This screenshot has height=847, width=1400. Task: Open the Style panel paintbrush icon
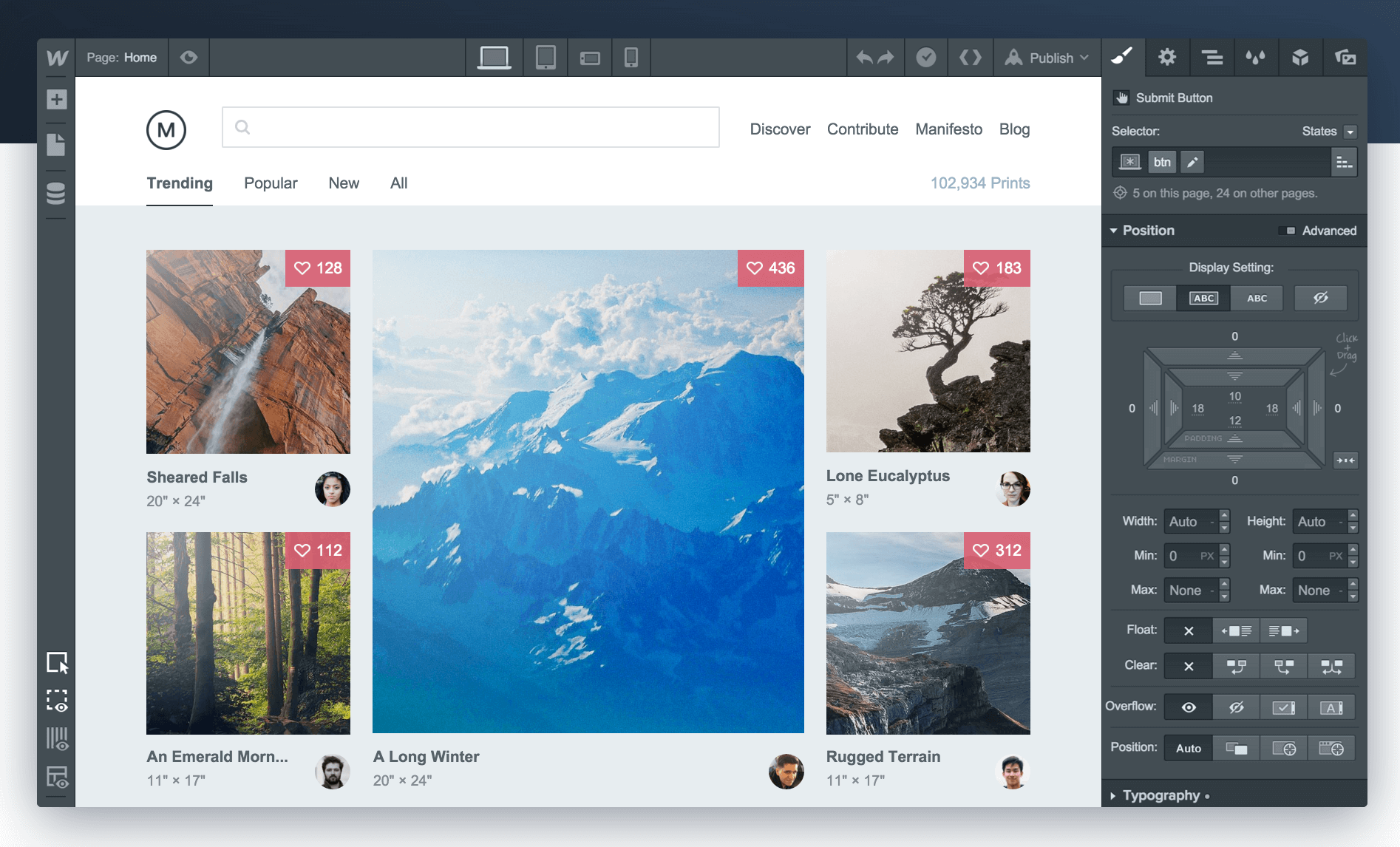pos(1122,58)
